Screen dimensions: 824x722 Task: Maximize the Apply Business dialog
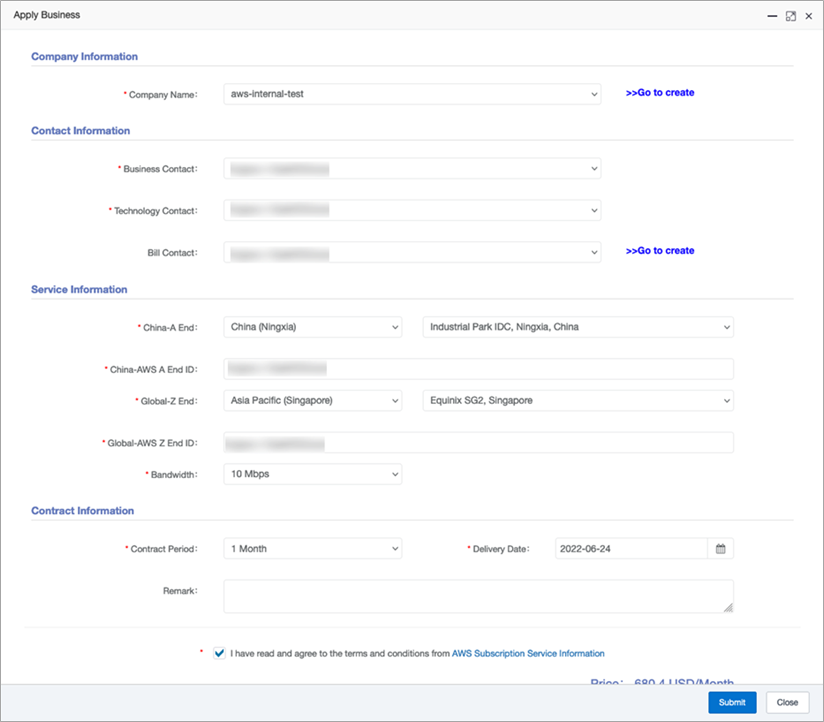(790, 16)
